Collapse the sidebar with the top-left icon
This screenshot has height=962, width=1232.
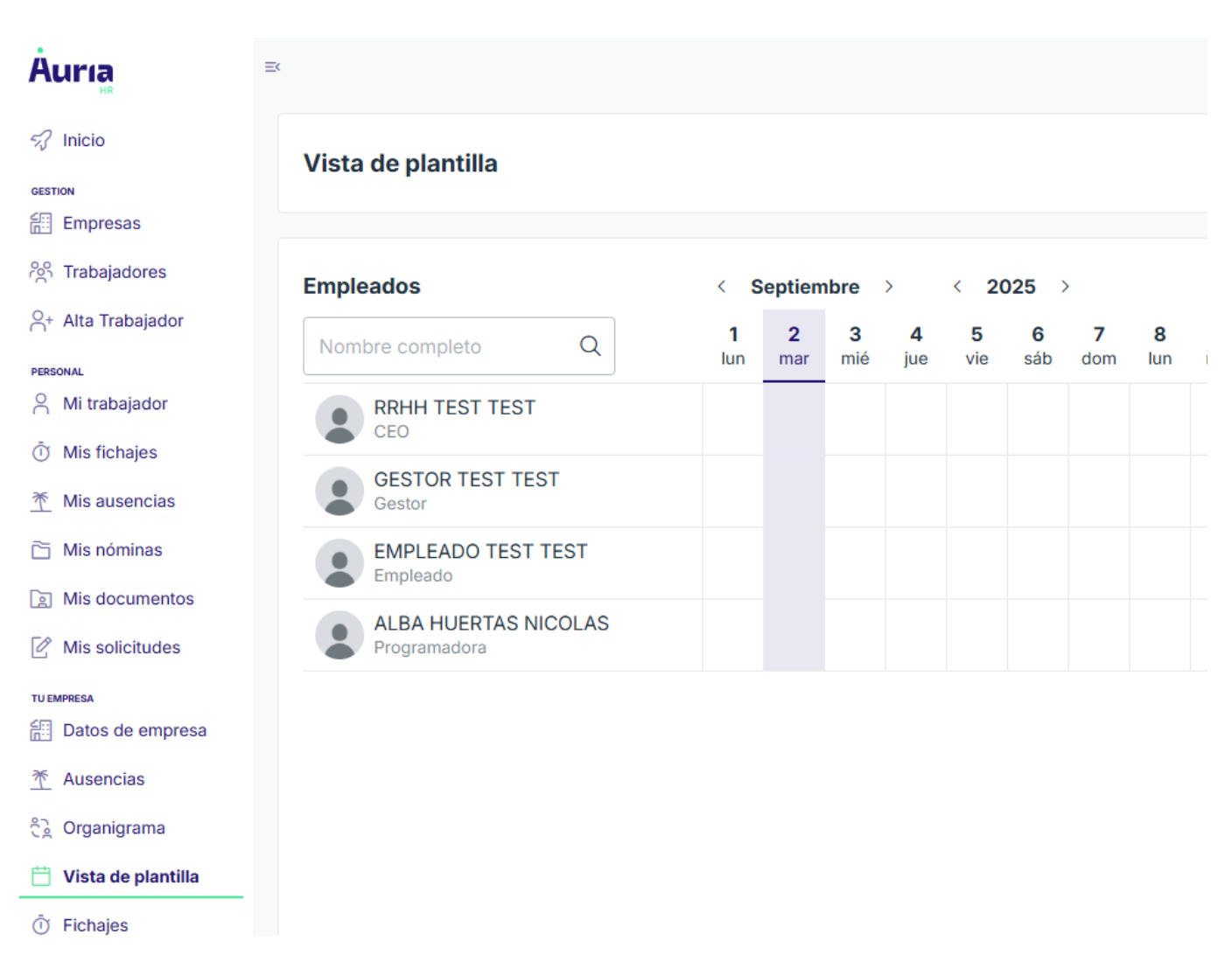(272, 66)
